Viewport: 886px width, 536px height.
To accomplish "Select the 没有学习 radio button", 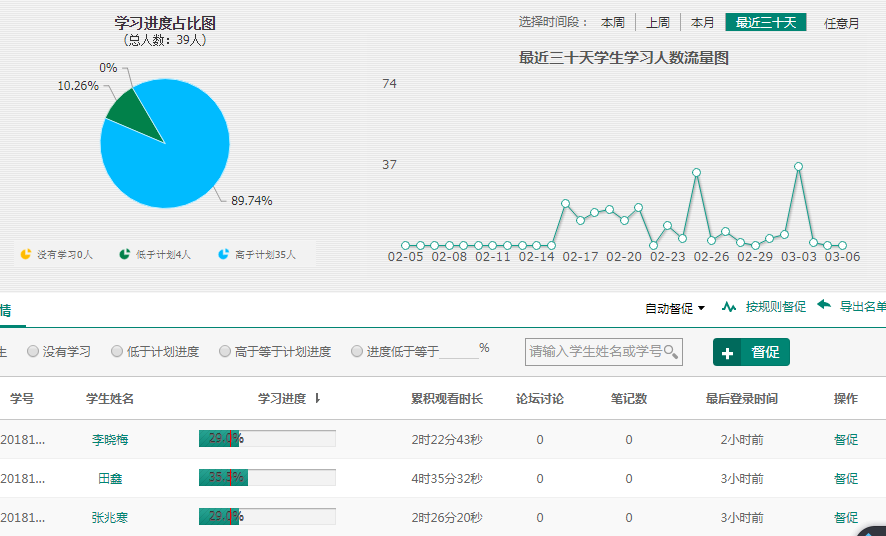I will pos(33,352).
